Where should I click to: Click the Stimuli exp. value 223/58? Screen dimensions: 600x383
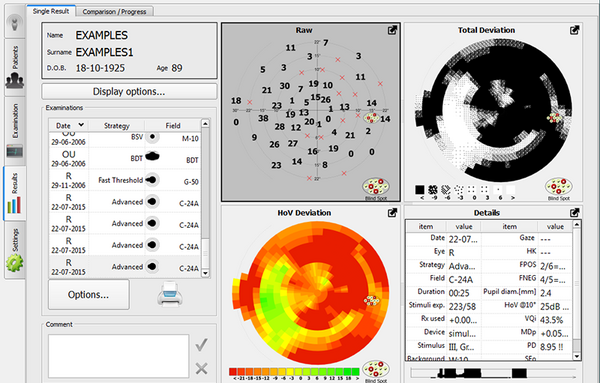(x=462, y=306)
